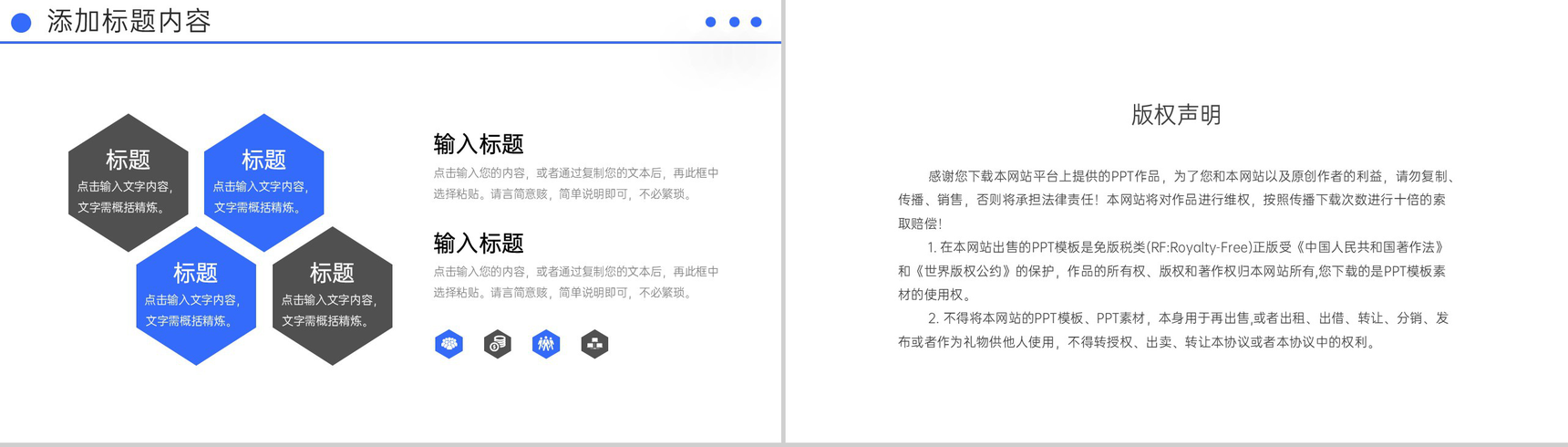Select the lower gray 标题 hexagon
The image size is (1568, 447).
tap(333, 296)
